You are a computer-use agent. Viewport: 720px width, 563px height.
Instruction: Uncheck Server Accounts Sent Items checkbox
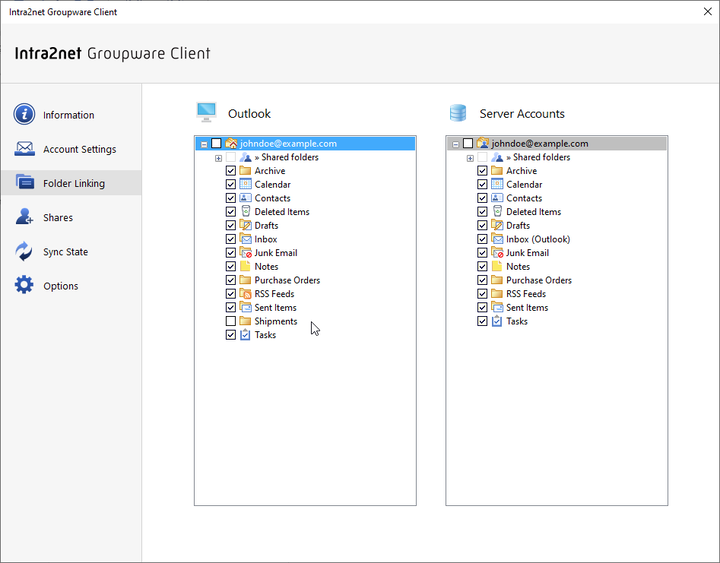(x=482, y=307)
